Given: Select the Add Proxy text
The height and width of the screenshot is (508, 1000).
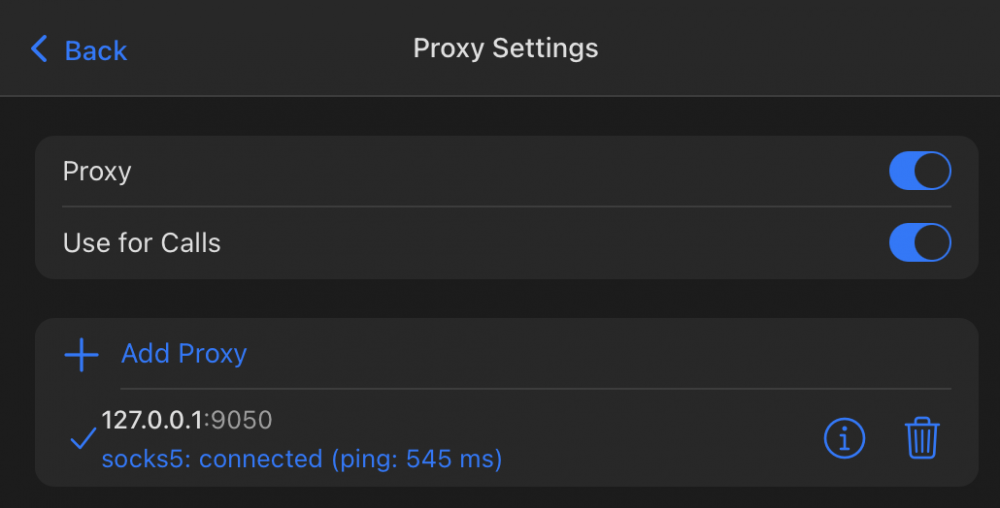Looking at the screenshot, I should pyautogui.click(x=184, y=354).
